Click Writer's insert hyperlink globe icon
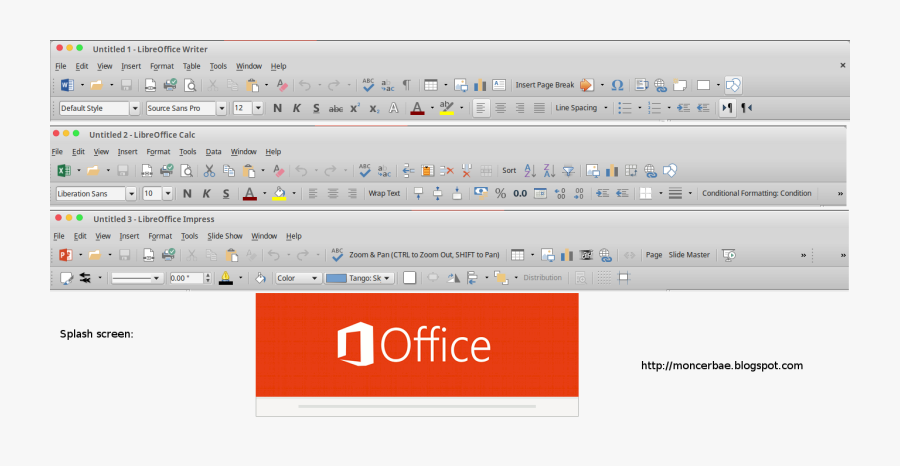This screenshot has width=900, height=466. pos(661,85)
